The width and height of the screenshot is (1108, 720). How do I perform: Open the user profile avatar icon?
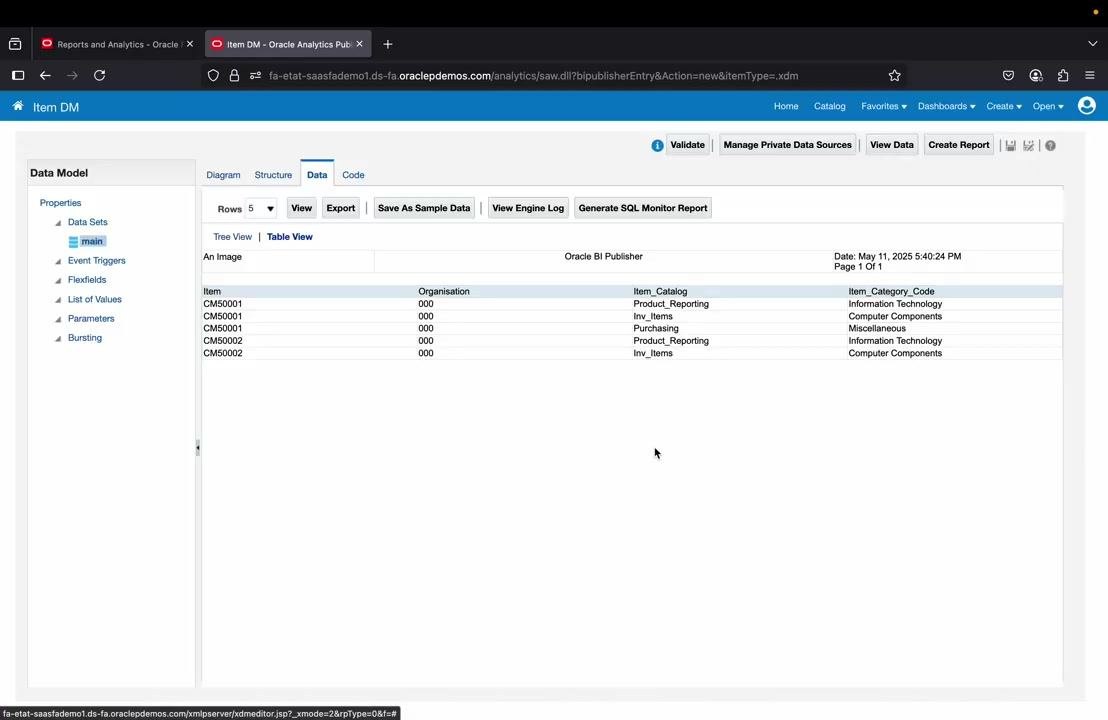[1087, 106]
